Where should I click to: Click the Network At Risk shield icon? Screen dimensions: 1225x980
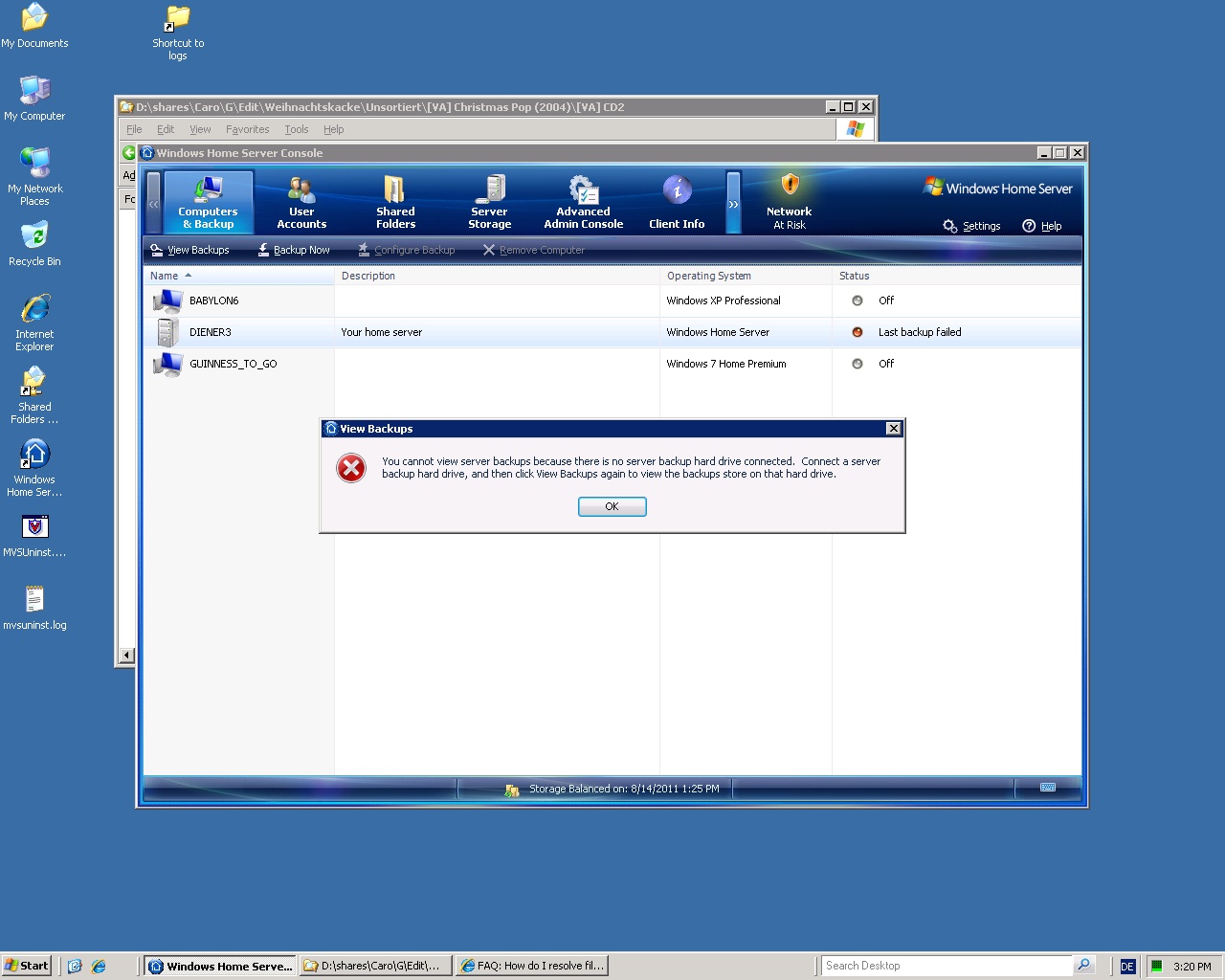click(790, 184)
